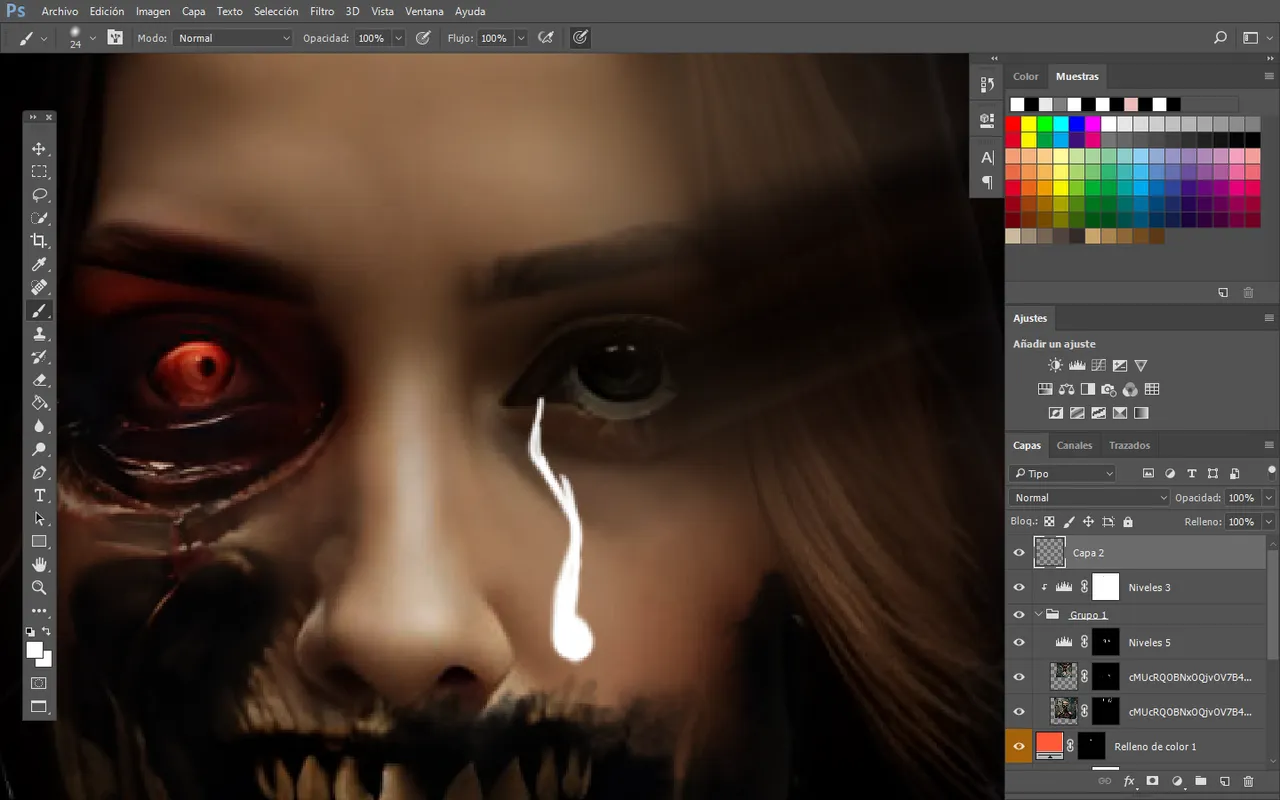Viewport: 1280px width, 800px height.
Task: Select the Rectangle shape tool
Action: pyautogui.click(x=39, y=541)
